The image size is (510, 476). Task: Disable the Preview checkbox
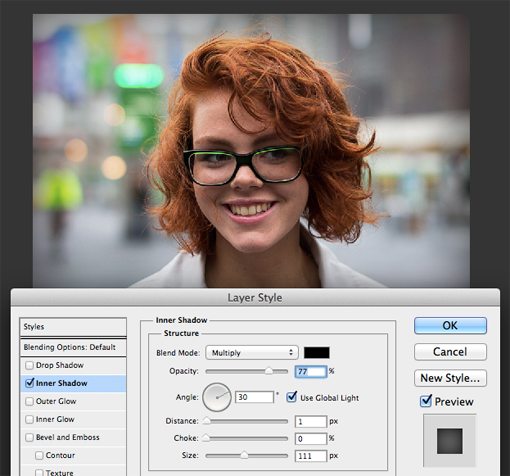coord(426,401)
